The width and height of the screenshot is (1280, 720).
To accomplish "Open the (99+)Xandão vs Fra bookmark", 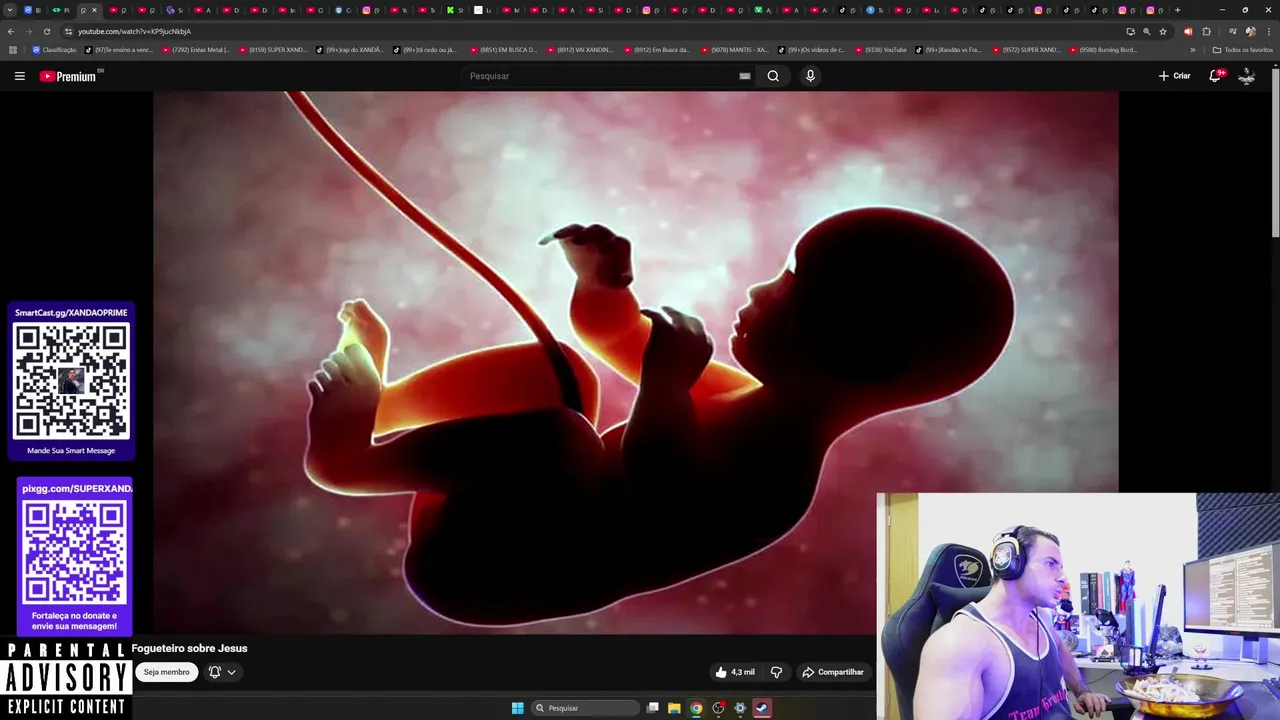I will [x=948, y=50].
